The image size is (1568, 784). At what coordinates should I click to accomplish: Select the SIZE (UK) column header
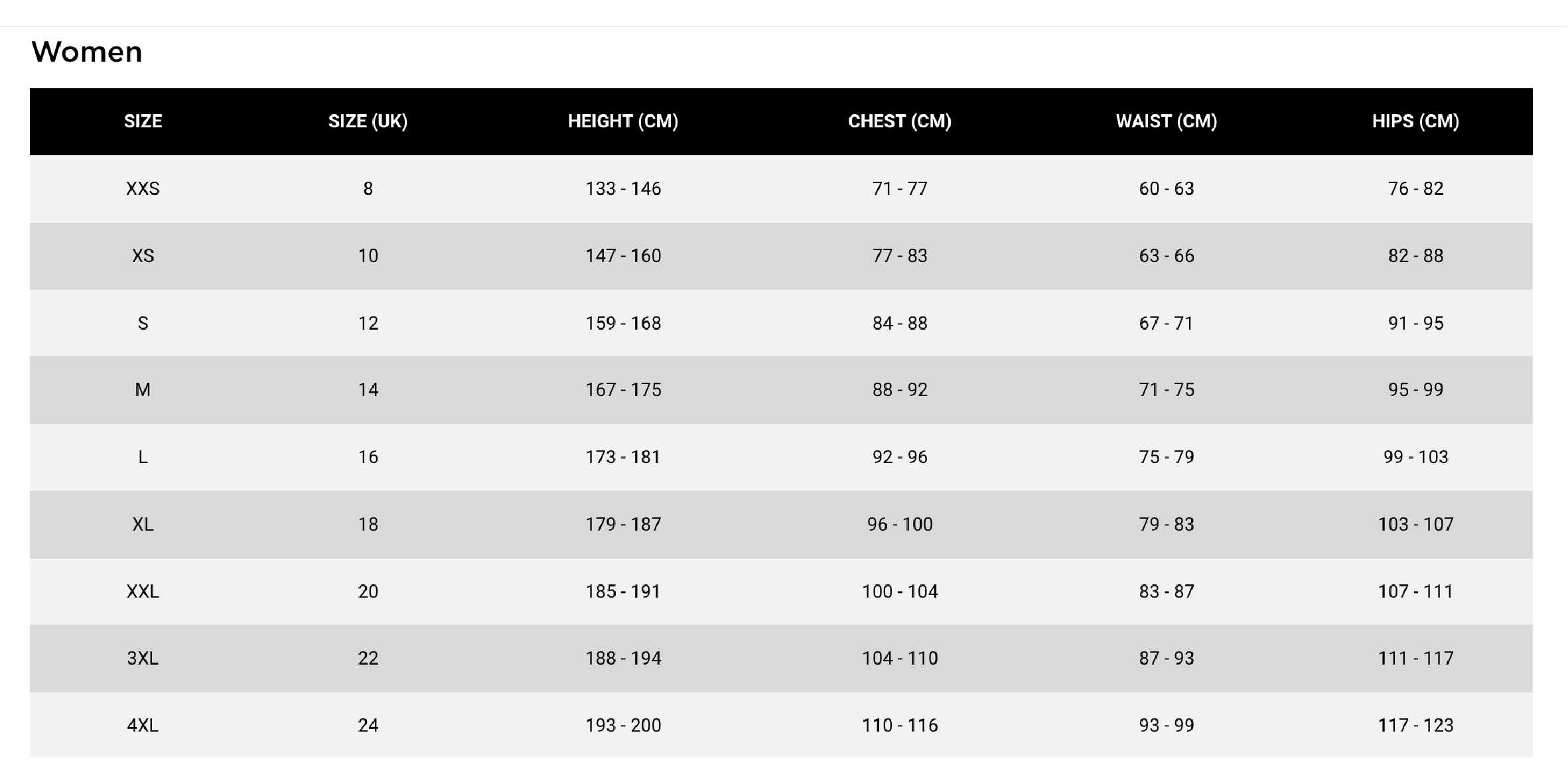tap(368, 121)
